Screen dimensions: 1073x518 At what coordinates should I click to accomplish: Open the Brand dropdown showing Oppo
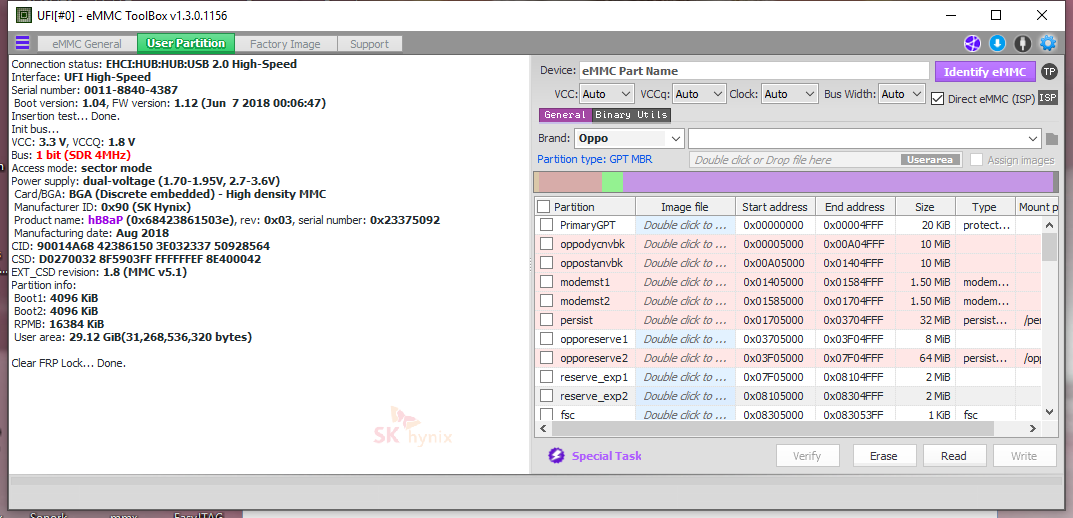(x=629, y=138)
